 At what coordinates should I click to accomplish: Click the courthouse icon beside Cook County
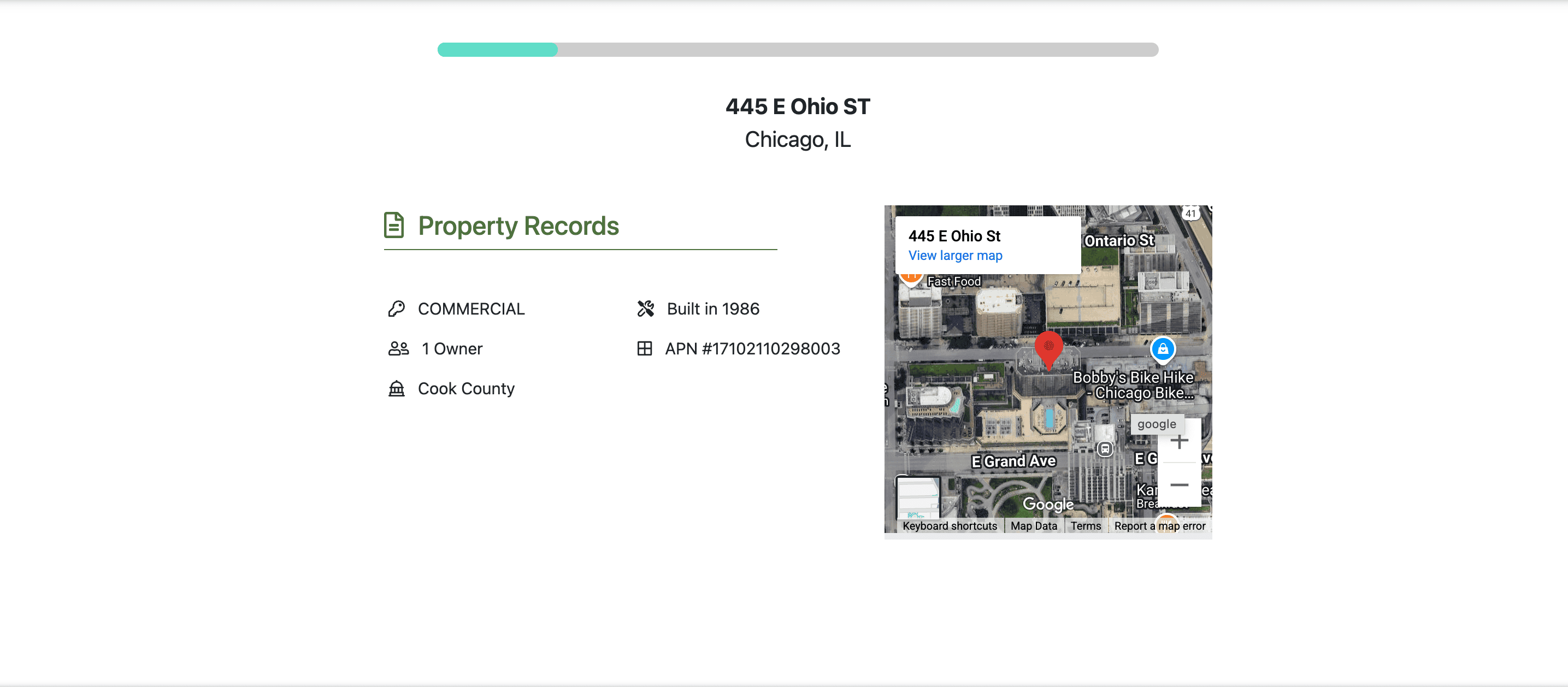click(396, 388)
